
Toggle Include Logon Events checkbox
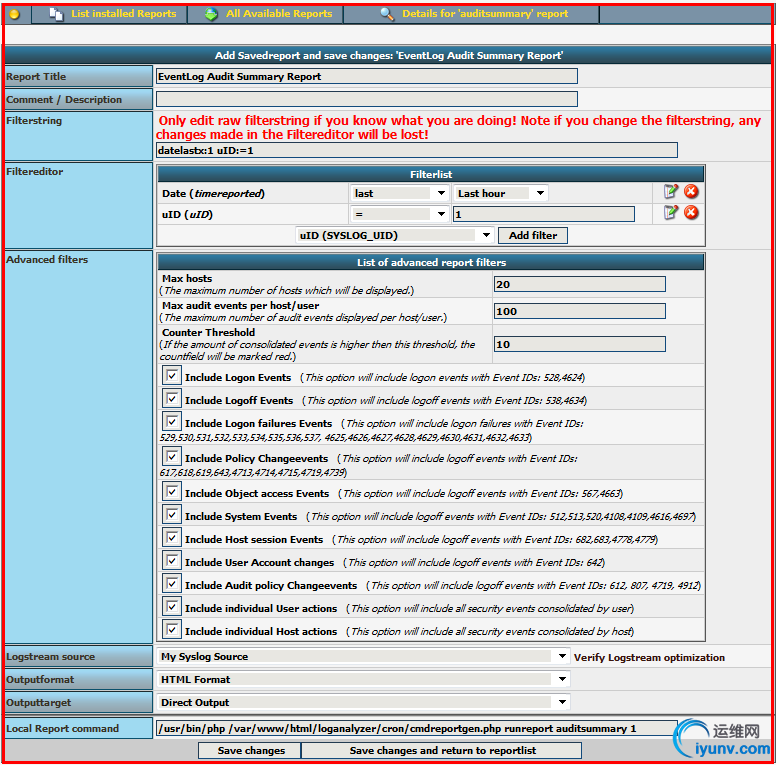click(x=172, y=375)
